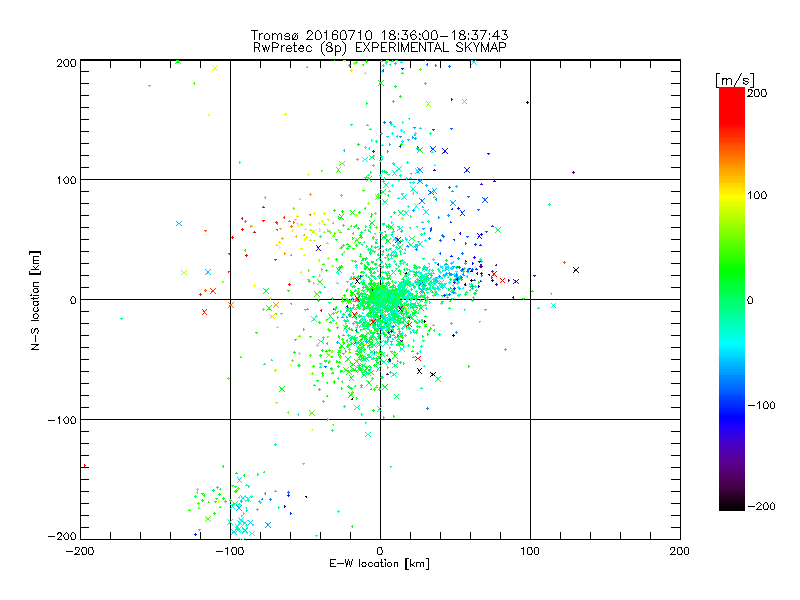Click the colorbar tick label '100'

[x=757, y=195]
